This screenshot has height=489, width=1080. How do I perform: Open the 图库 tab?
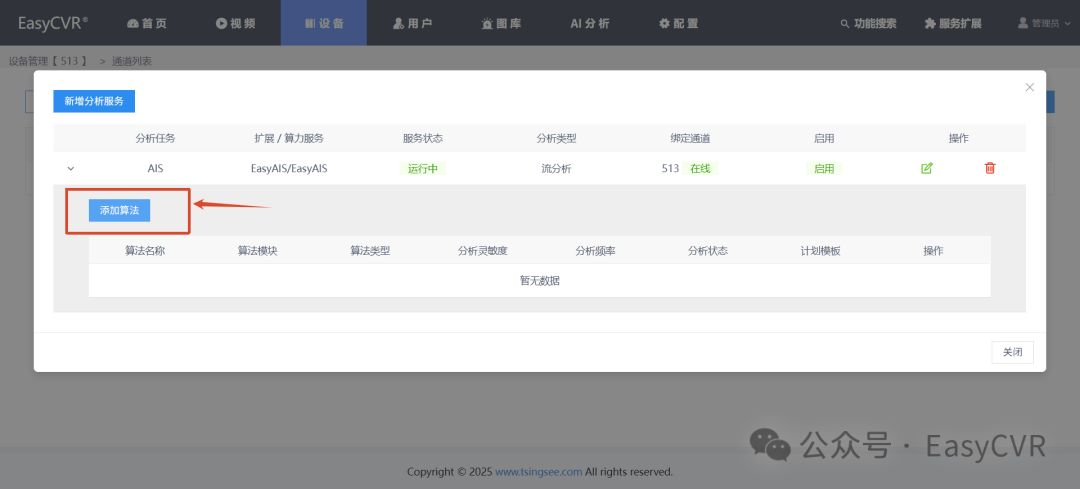point(501,23)
